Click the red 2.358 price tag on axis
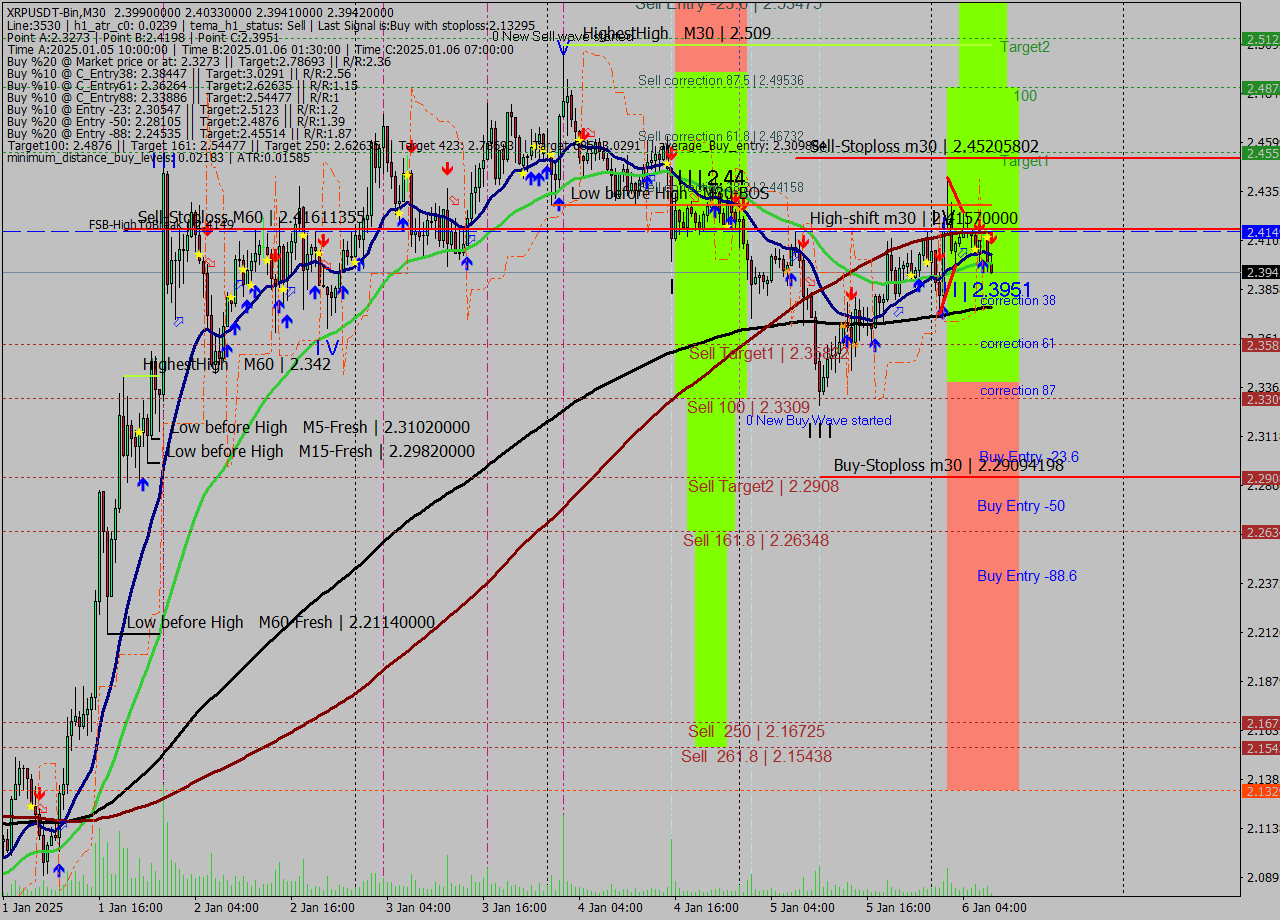 1260,345
